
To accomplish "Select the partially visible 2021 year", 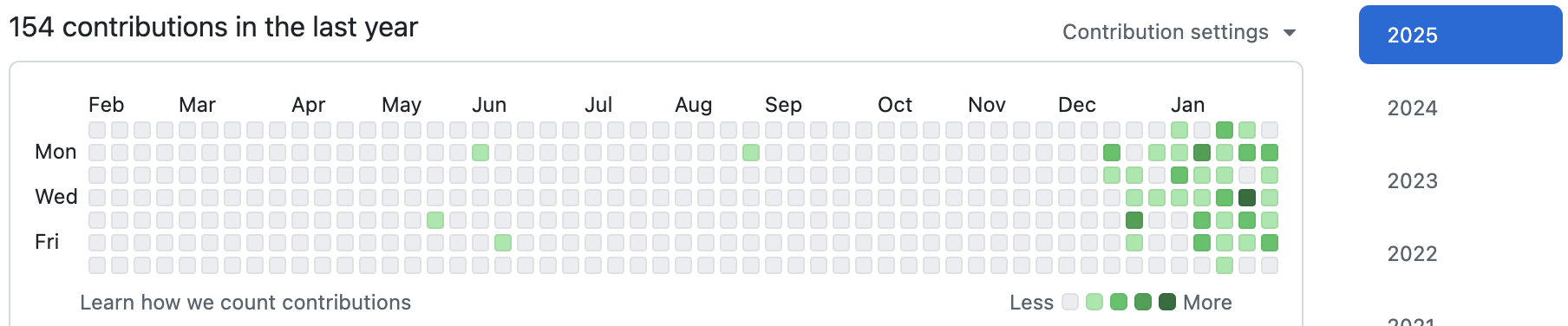I will click(x=1412, y=321).
